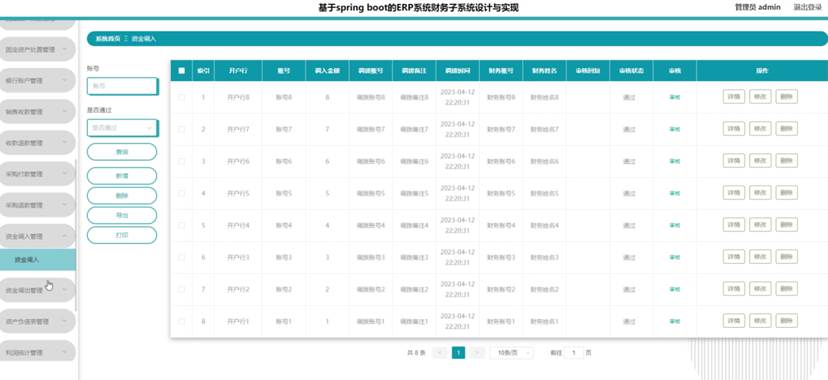The width and height of the screenshot is (828, 380).
Task: Click the 前往 page number input box
Action: click(x=574, y=353)
